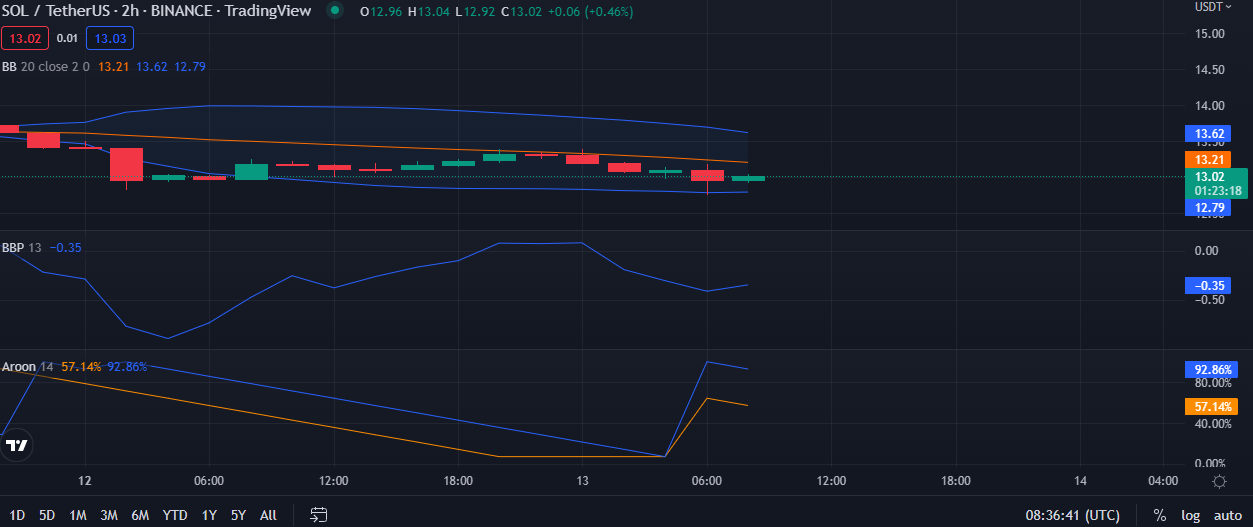Select the 1D time range
The image size is (1253, 527).
[17, 515]
